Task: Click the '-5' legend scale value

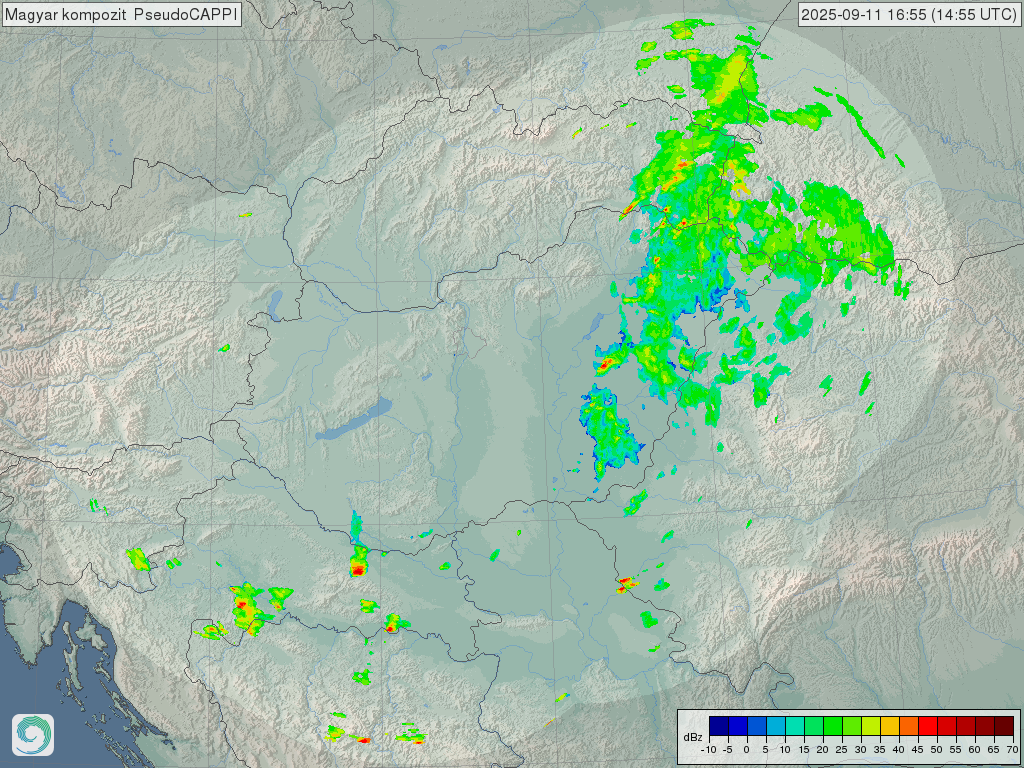Action: (728, 750)
